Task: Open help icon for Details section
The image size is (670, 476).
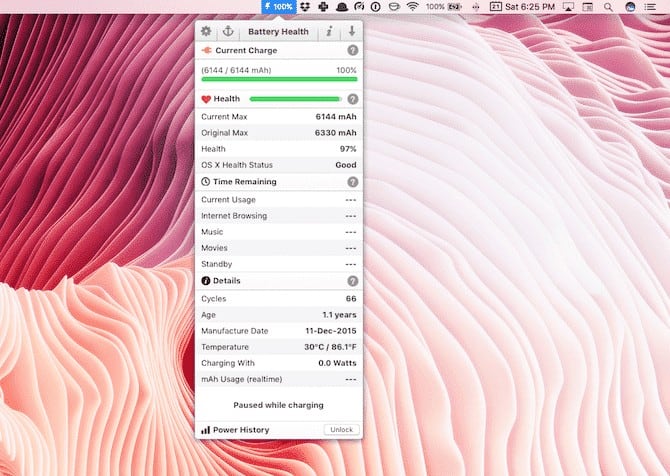Action: coord(352,281)
